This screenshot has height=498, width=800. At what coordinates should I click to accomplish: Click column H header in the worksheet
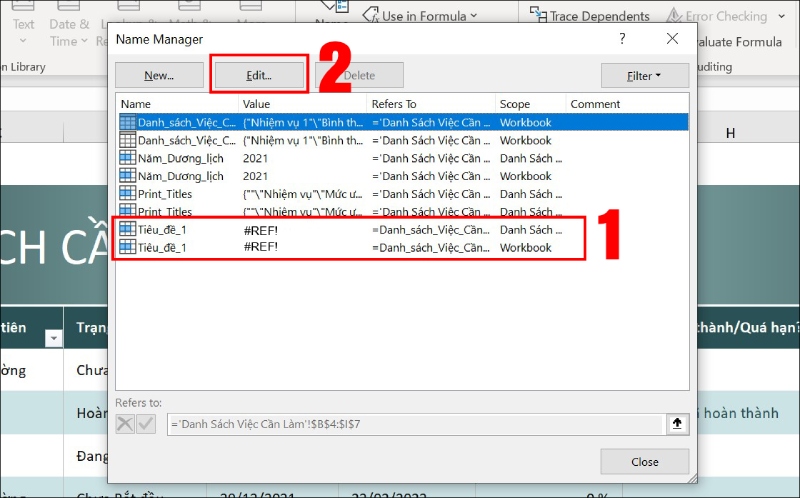(x=731, y=133)
